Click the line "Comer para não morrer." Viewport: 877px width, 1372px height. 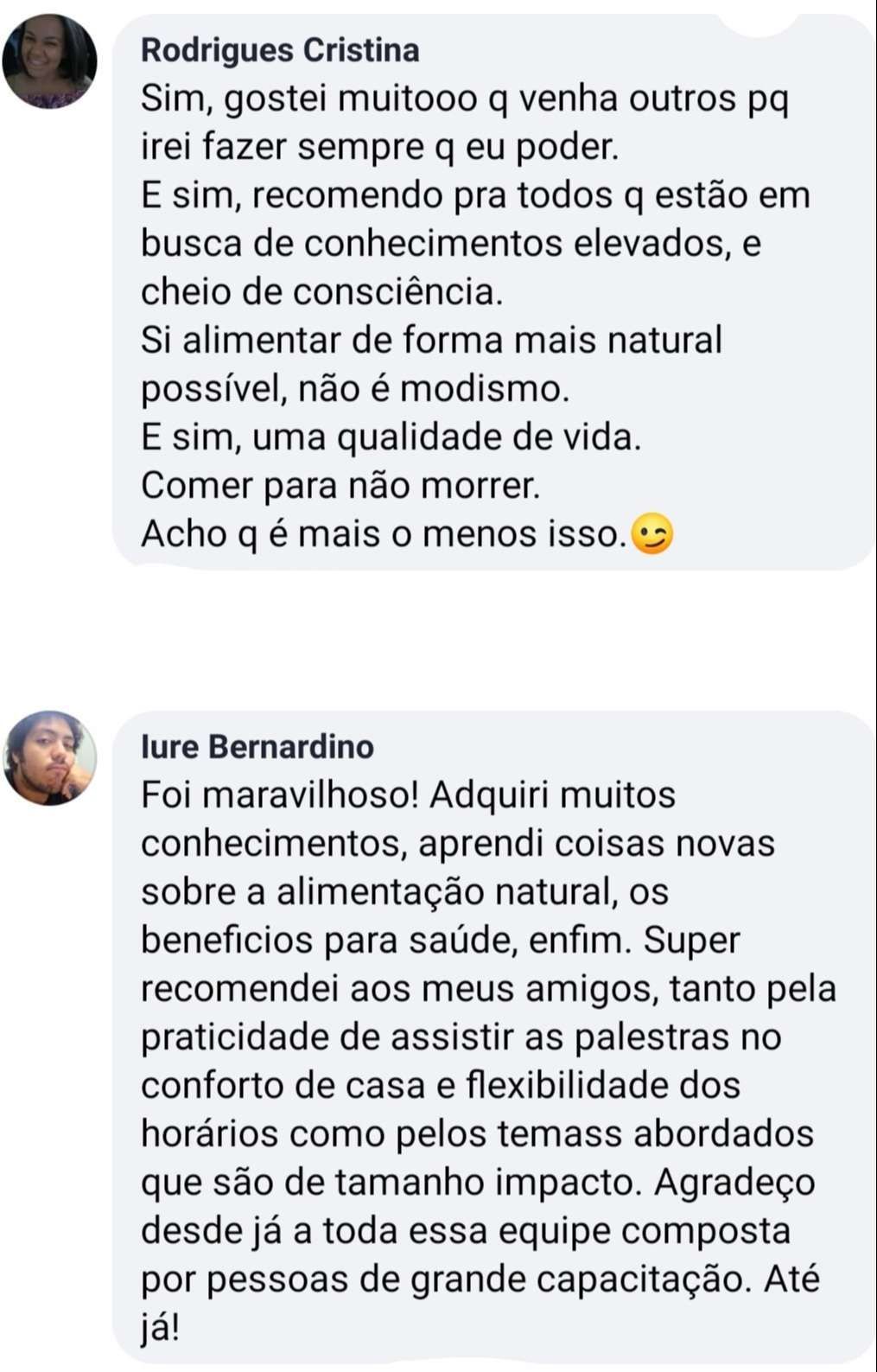pyautogui.click(x=340, y=486)
